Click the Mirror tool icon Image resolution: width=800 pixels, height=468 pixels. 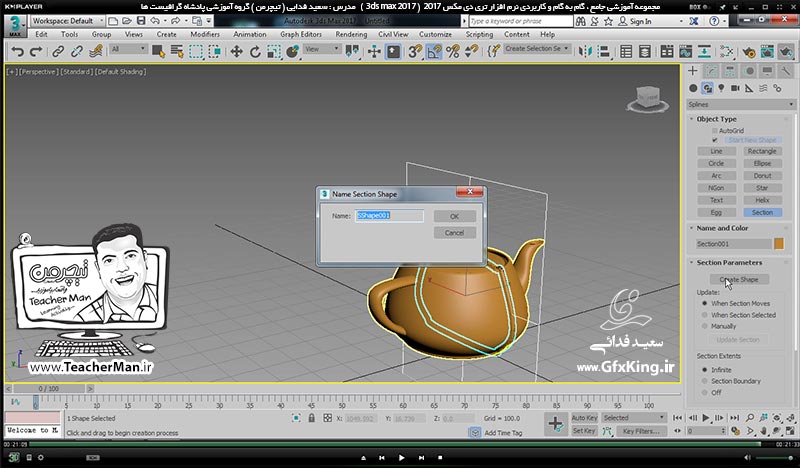click(x=585, y=52)
